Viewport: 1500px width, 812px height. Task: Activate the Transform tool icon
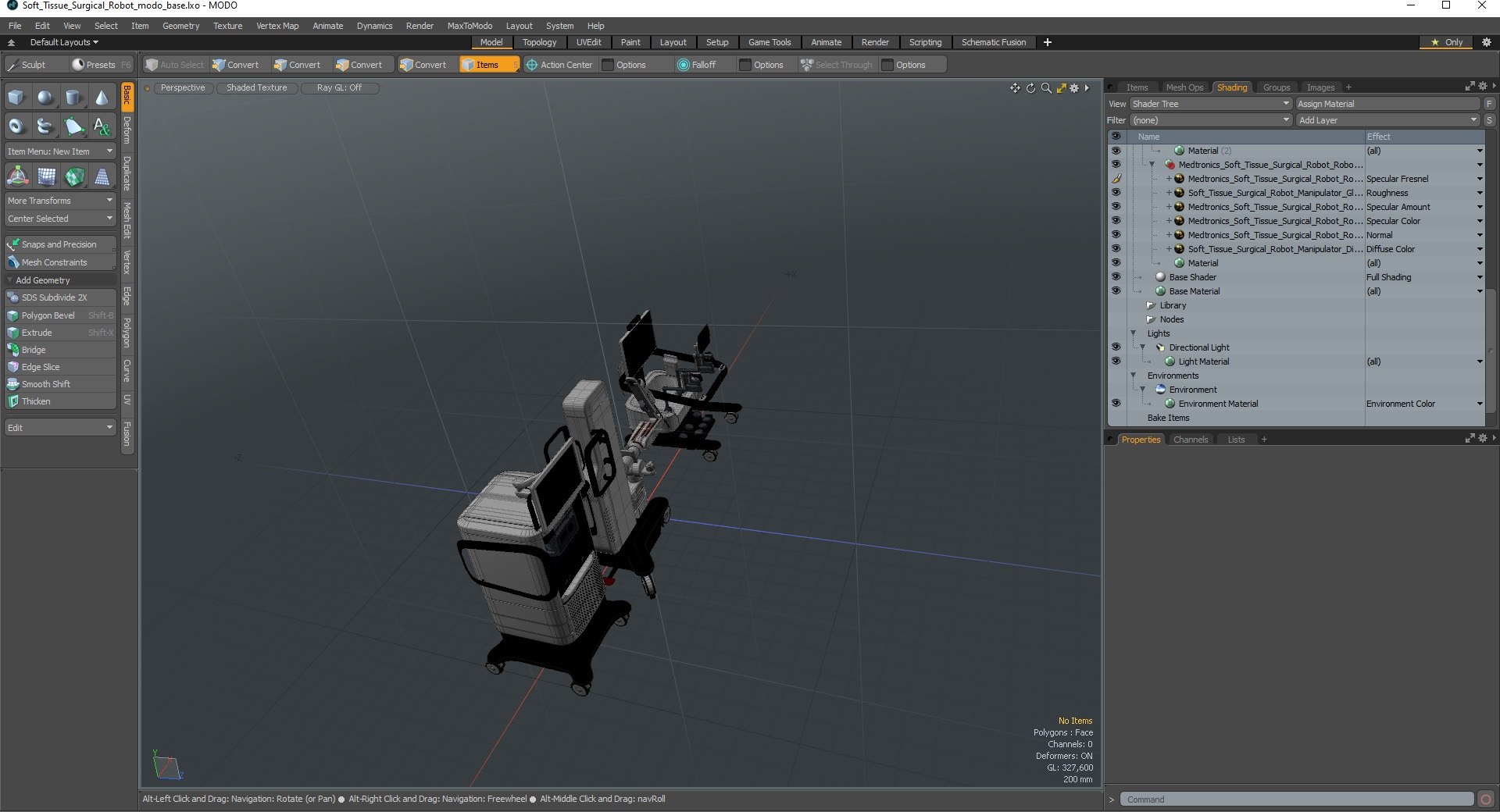17,177
